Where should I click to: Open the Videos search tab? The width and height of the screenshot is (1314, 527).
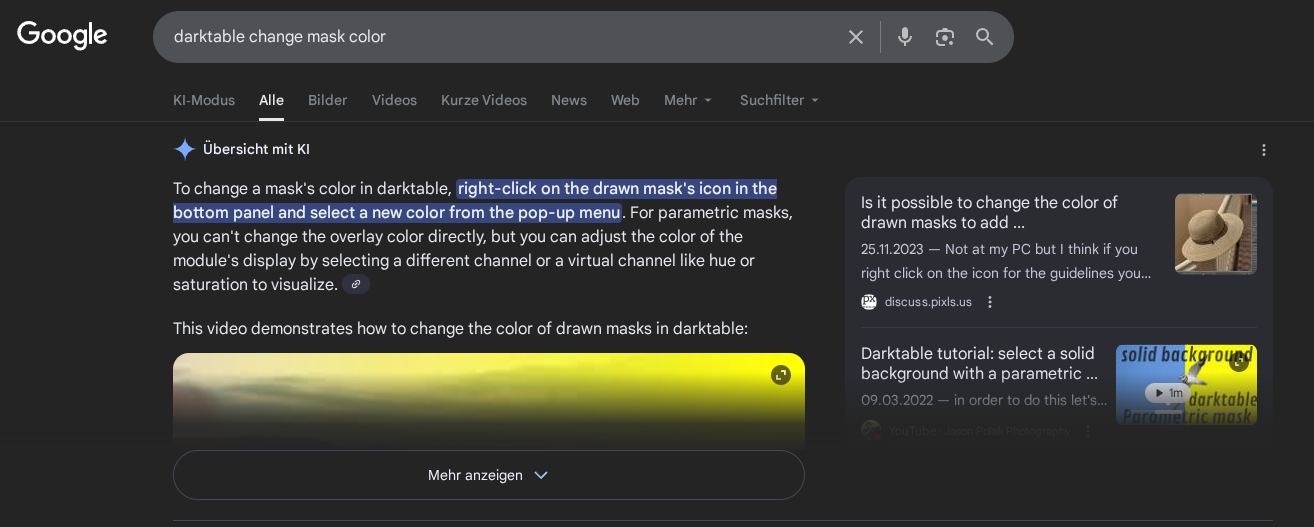[394, 100]
